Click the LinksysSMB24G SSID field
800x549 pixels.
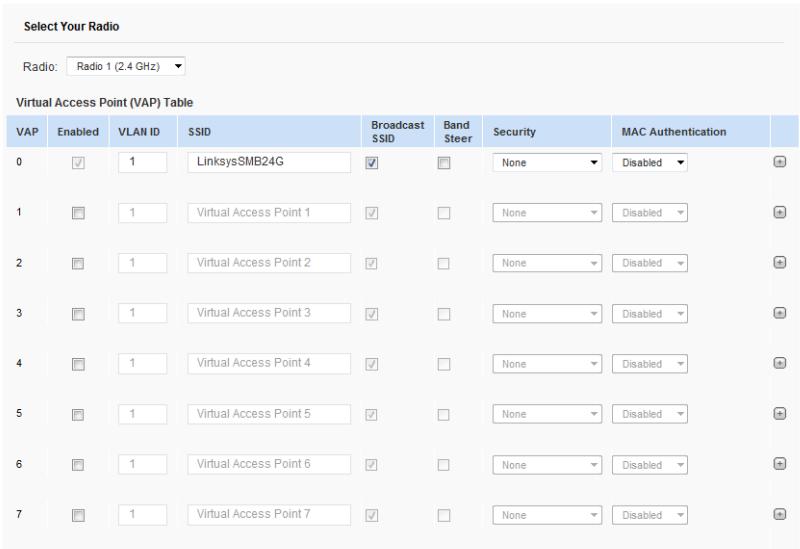(x=268, y=161)
